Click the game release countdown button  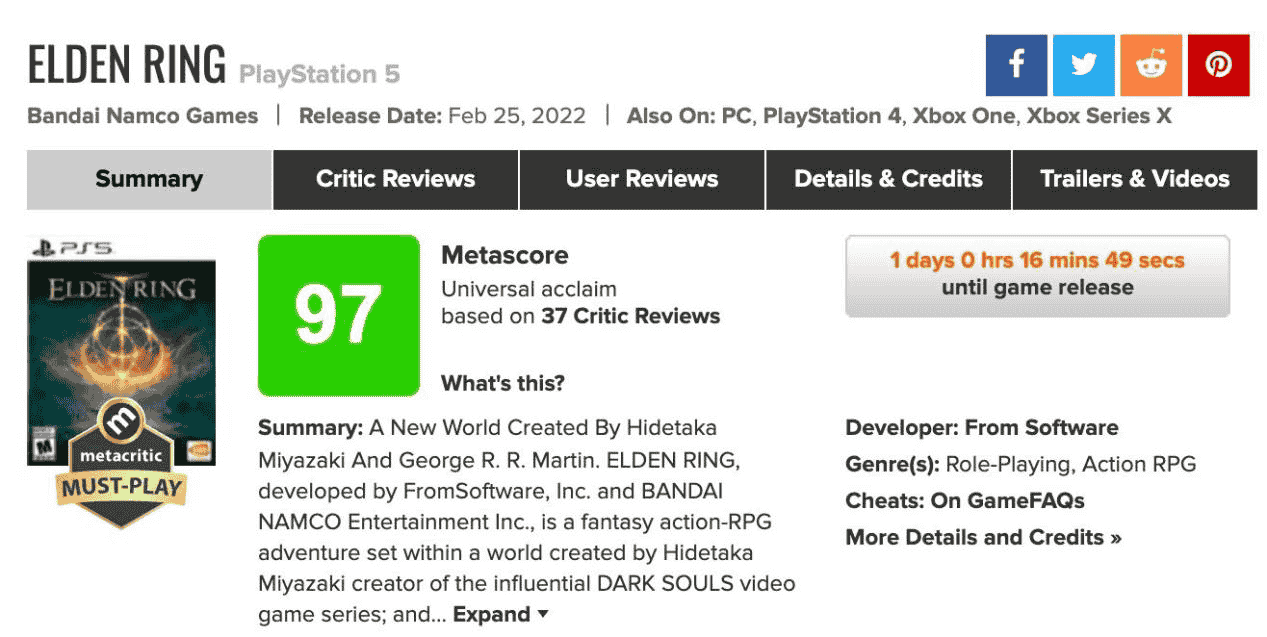[x=1037, y=275]
